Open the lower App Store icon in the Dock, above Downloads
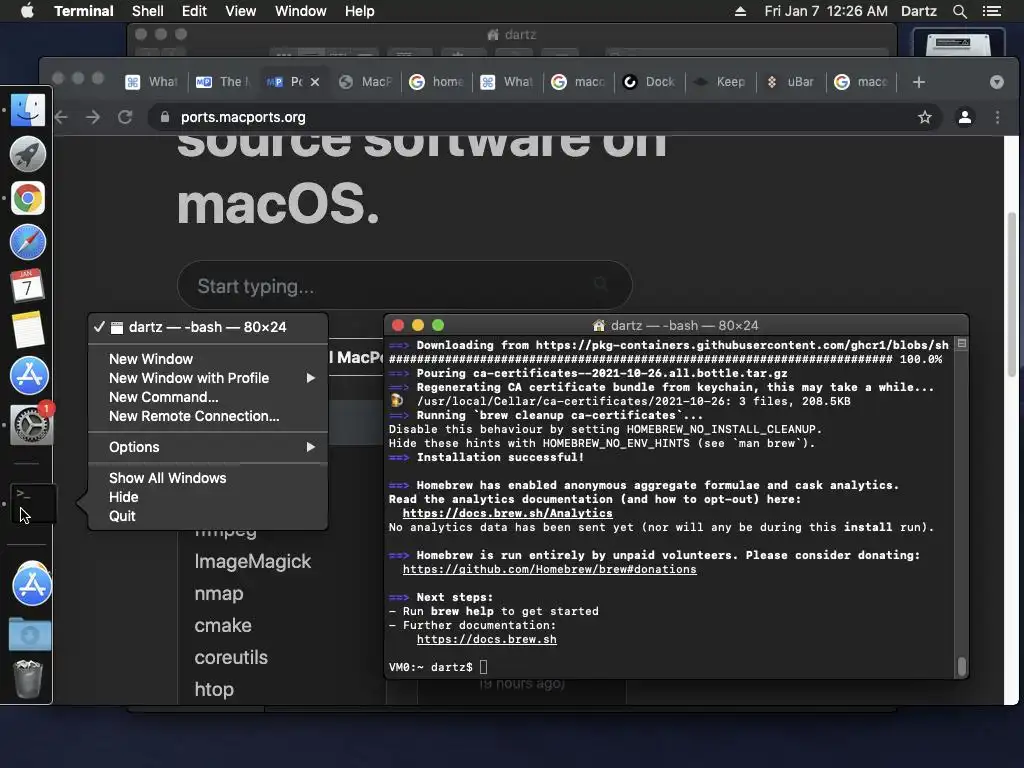The image size is (1024, 768). [31, 586]
